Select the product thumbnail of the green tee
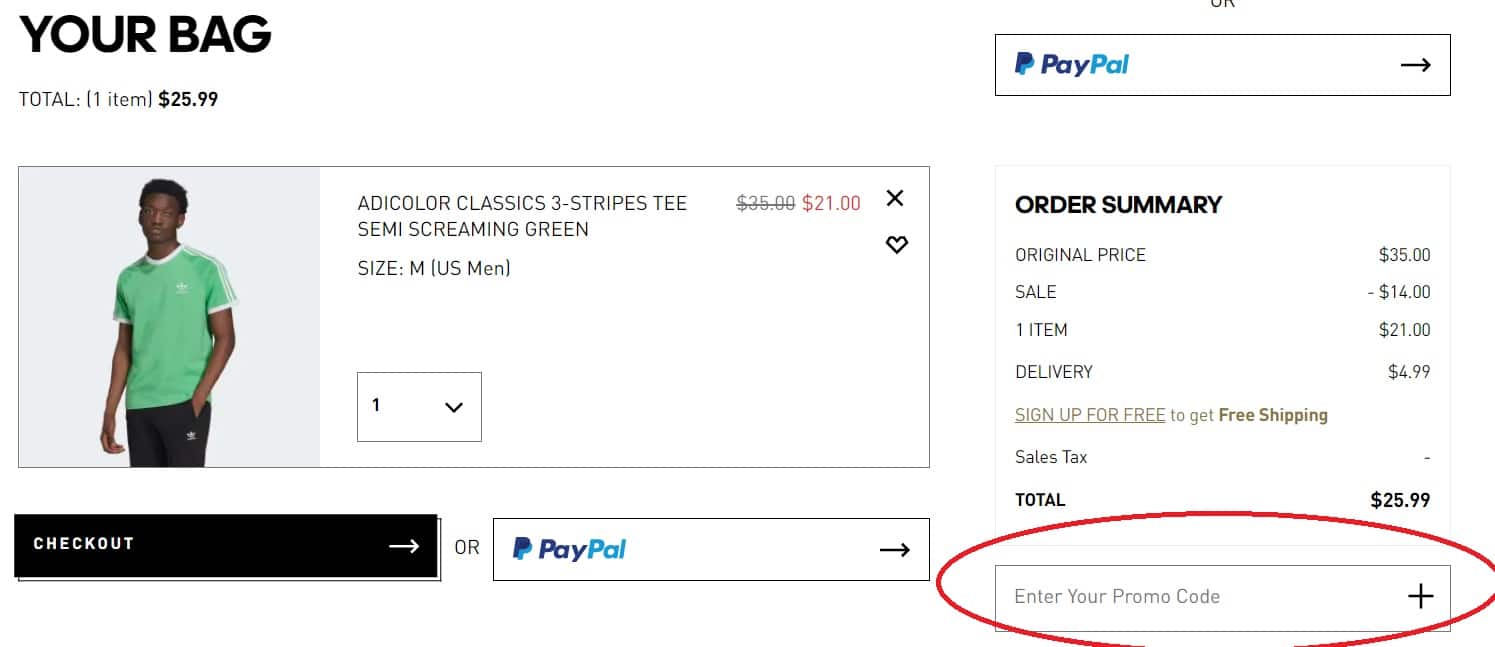The width and height of the screenshot is (1495, 647). click(168, 316)
